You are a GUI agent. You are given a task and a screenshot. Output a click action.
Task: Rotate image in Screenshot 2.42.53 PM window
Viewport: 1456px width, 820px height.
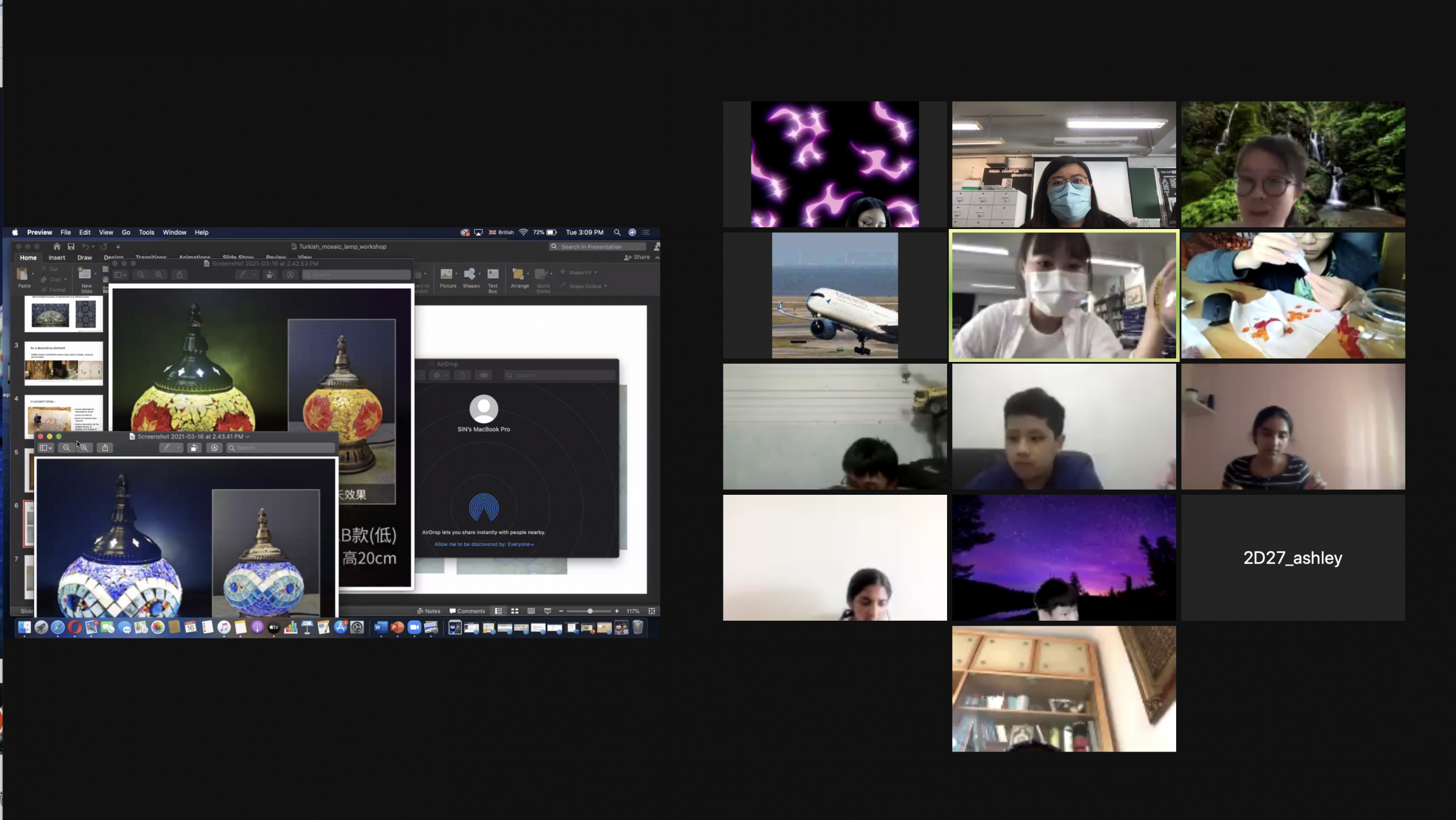270,275
